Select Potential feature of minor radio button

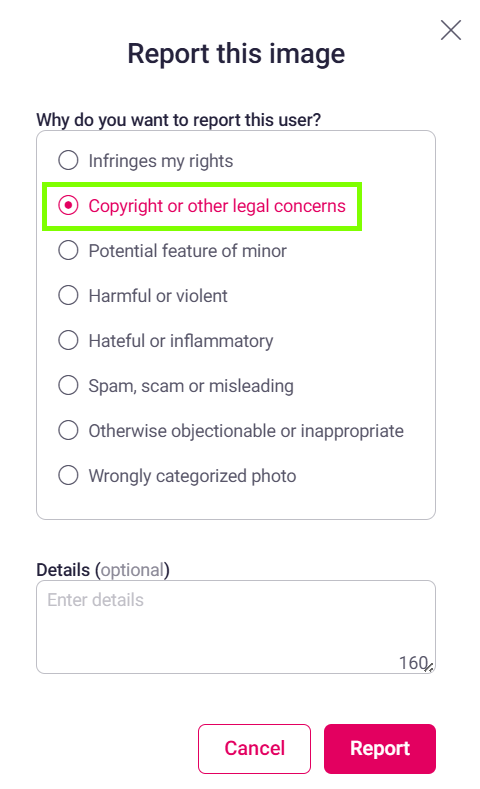point(68,250)
